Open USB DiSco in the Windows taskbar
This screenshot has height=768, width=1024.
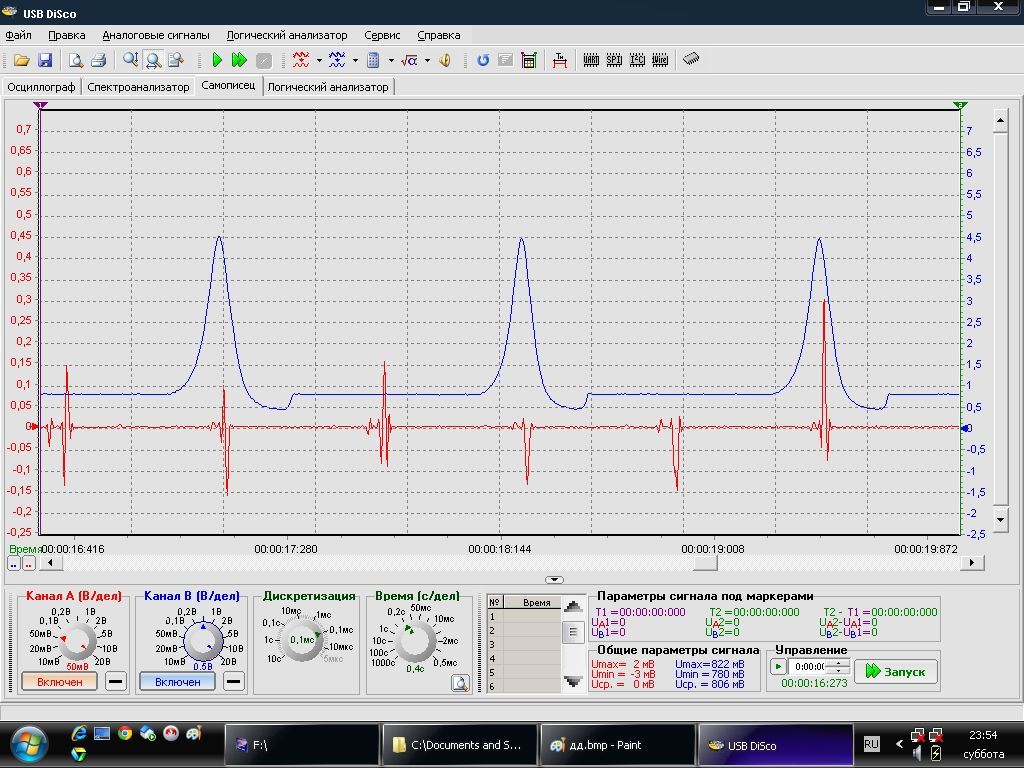click(x=776, y=745)
